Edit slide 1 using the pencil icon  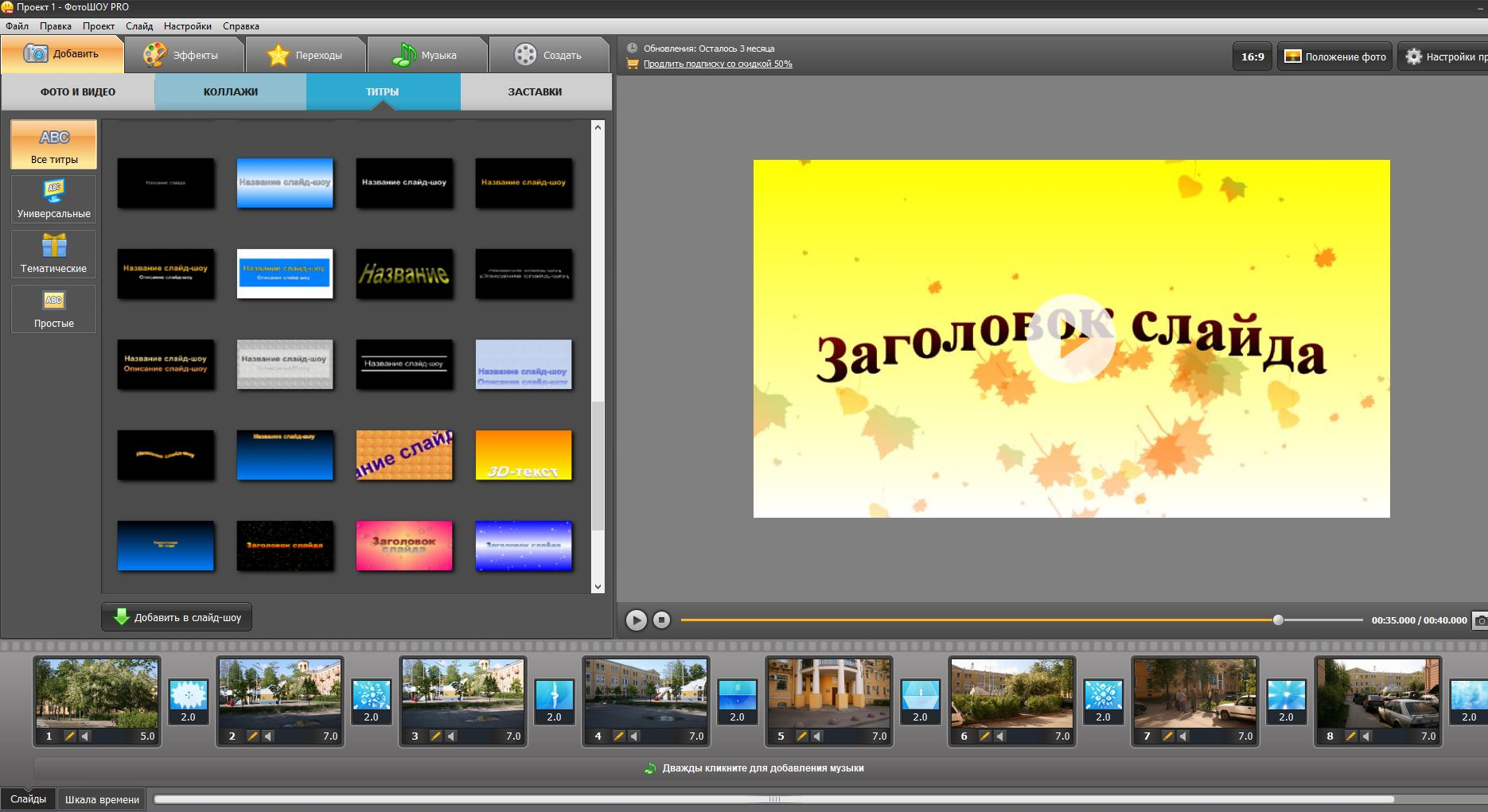click(x=70, y=736)
